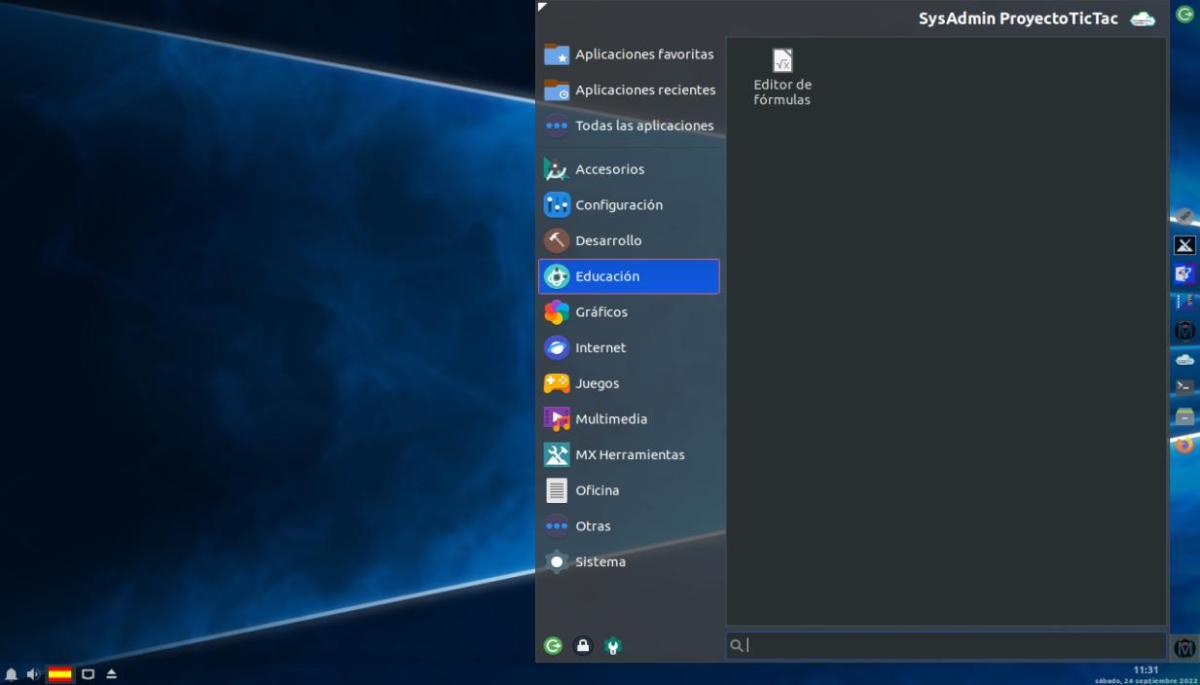Viewport: 1200px width, 685px height.
Task: Open the notifications bell icon
Action: (11, 674)
